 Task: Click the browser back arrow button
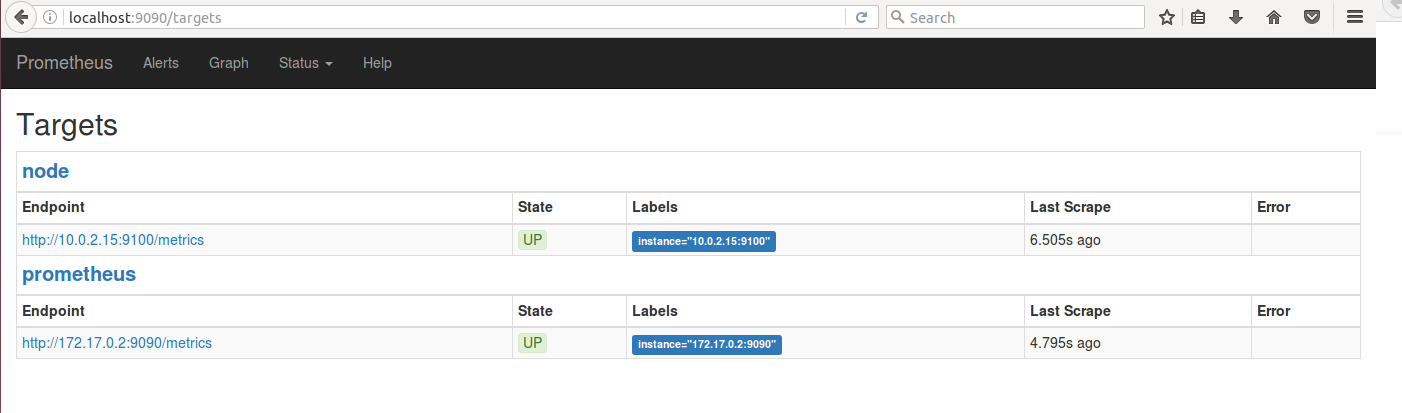coord(20,17)
